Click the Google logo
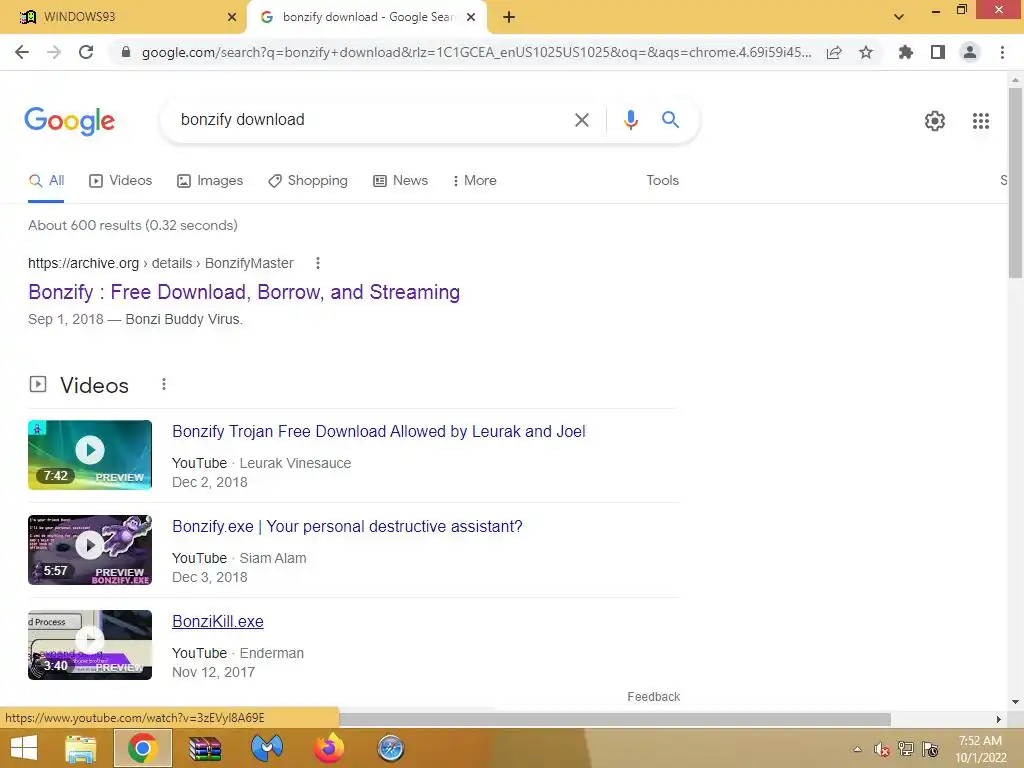This screenshot has width=1024, height=768. pyautogui.click(x=70, y=121)
